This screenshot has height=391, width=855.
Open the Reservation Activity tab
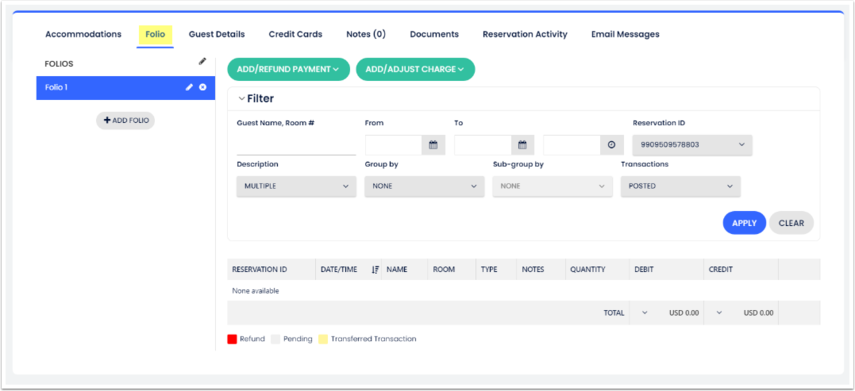(x=525, y=34)
